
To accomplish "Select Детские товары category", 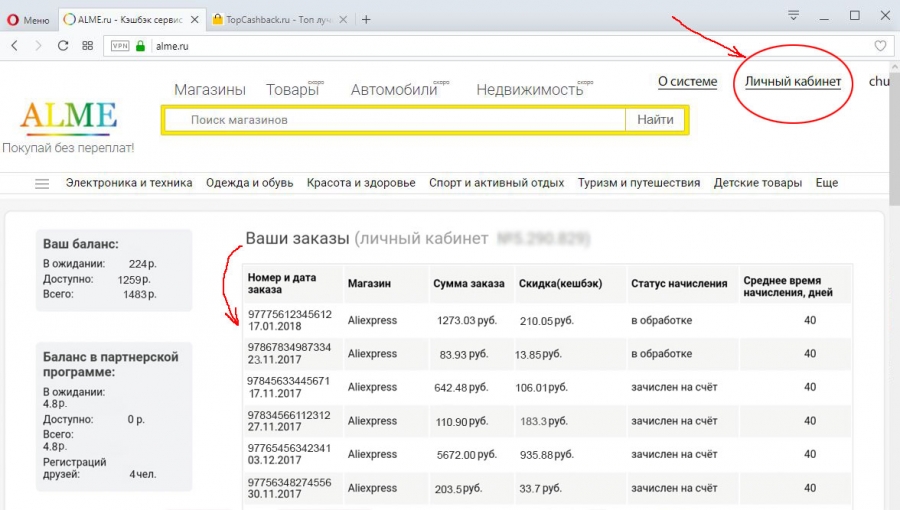I will (758, 182).
